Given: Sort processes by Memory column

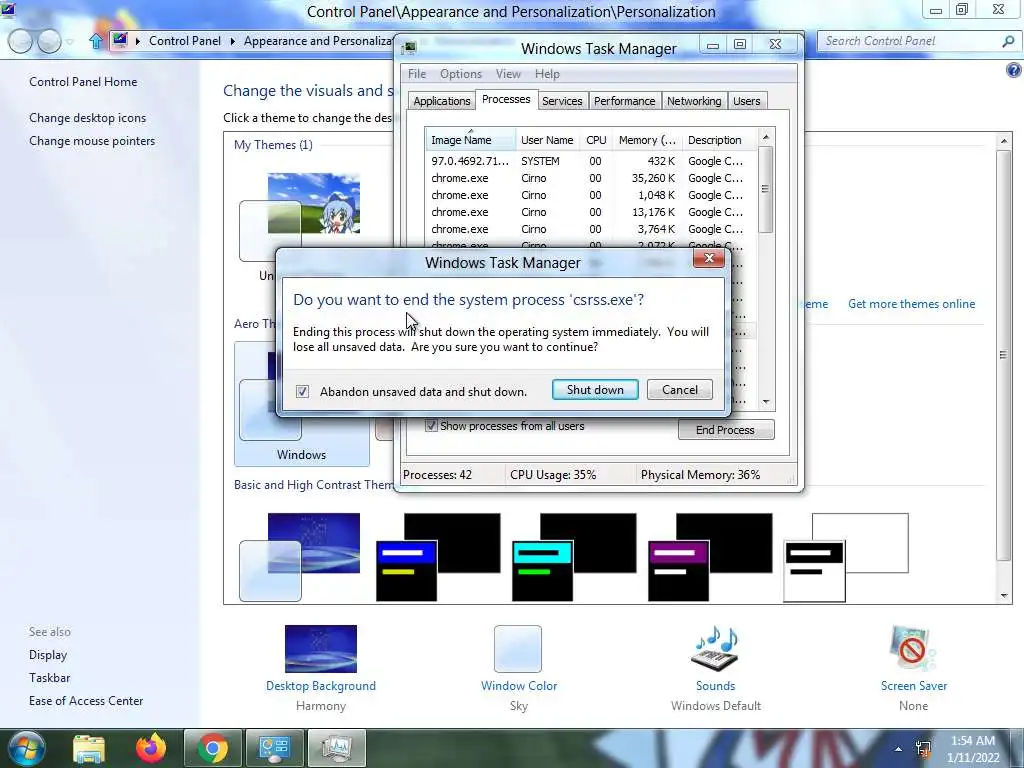Looking at the screenshot, I should tap(647, 140).
